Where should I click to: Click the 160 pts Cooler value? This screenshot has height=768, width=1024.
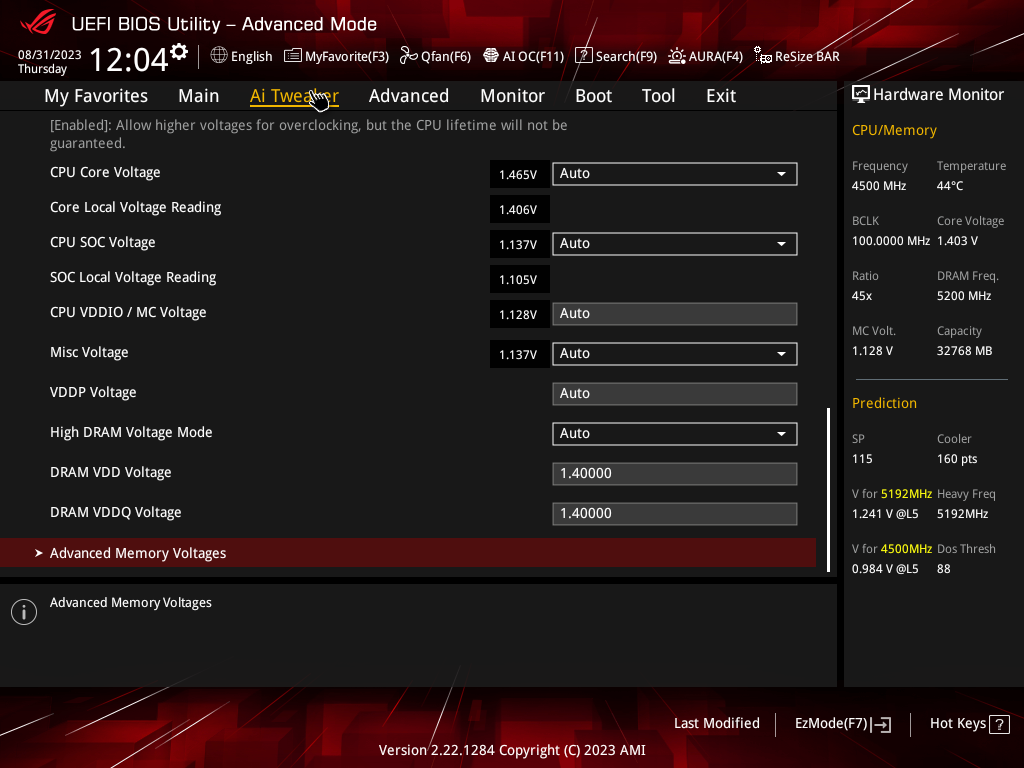click(957, 459)
